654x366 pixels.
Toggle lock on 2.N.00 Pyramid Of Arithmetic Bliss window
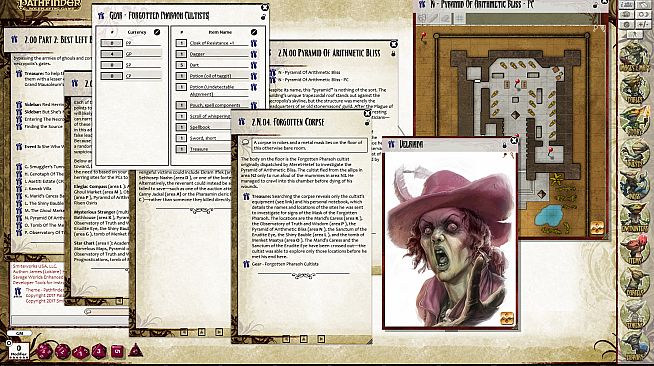[393, 54]
